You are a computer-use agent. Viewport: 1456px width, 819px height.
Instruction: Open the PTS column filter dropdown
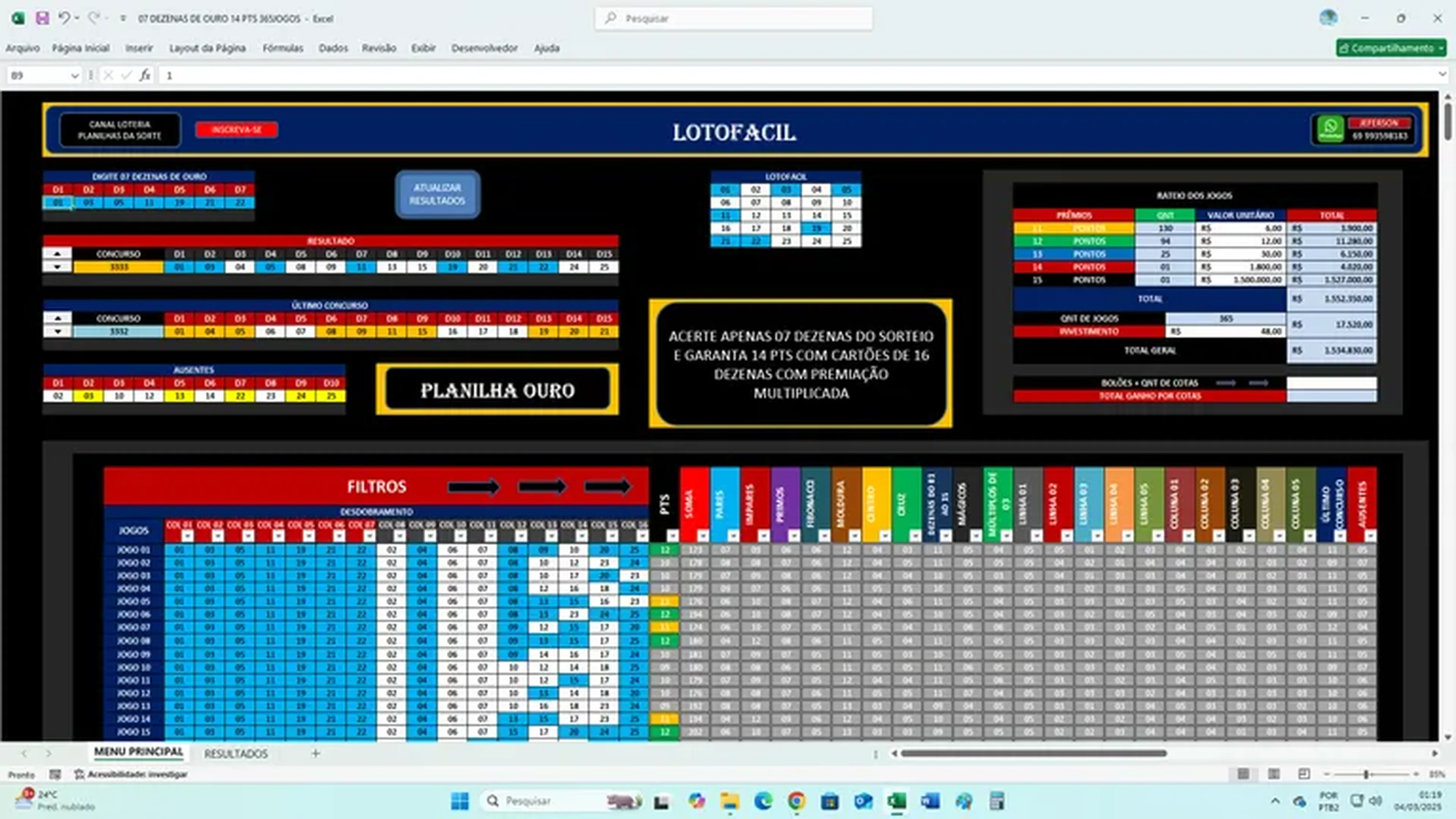tap(672, 535)
